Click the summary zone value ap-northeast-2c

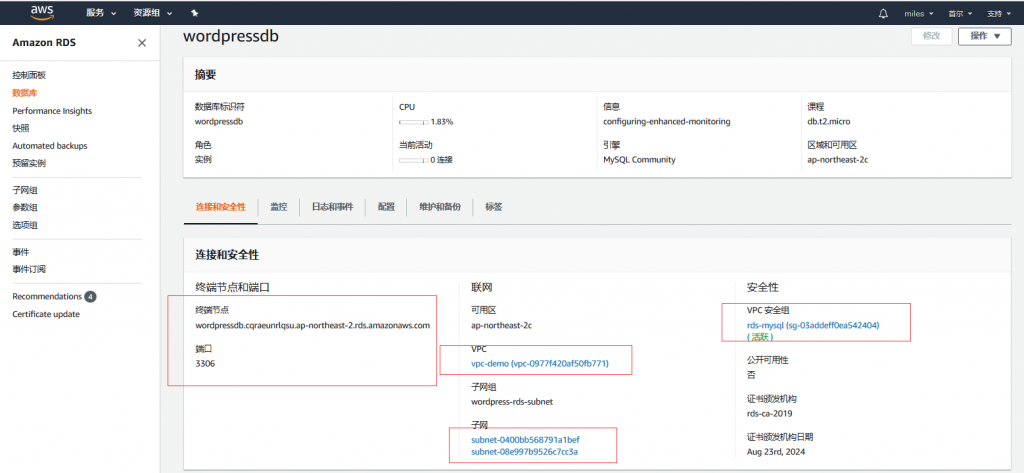coord(837,159)
